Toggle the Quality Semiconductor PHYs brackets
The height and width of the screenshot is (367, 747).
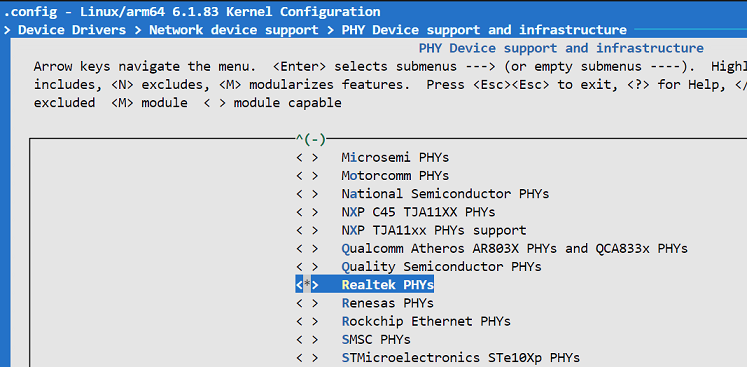click(307, 267)
